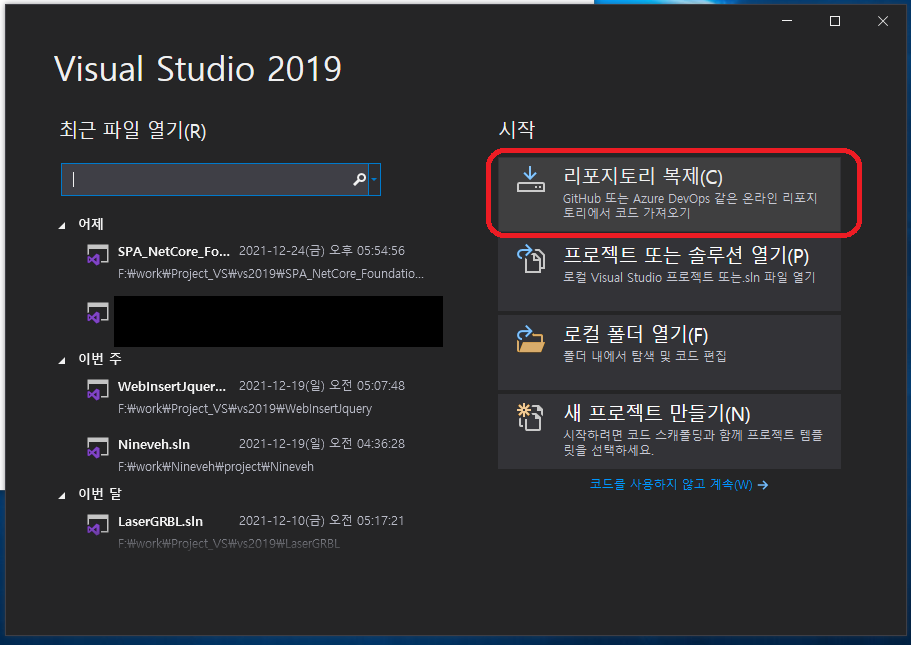Open the search options dropdown arrow
The height and width of the screenshot is (645, 911).
[375, 180]
